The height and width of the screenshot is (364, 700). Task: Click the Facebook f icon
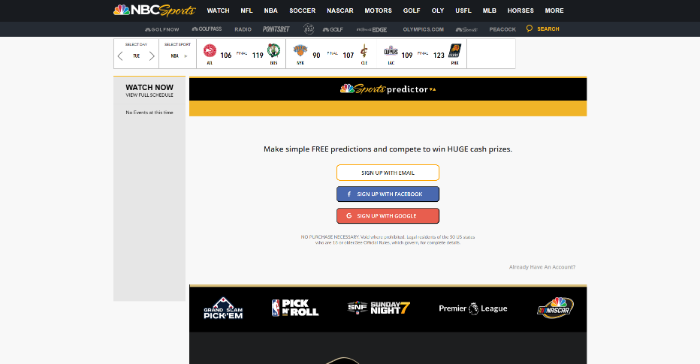click(x=349, y=194)
